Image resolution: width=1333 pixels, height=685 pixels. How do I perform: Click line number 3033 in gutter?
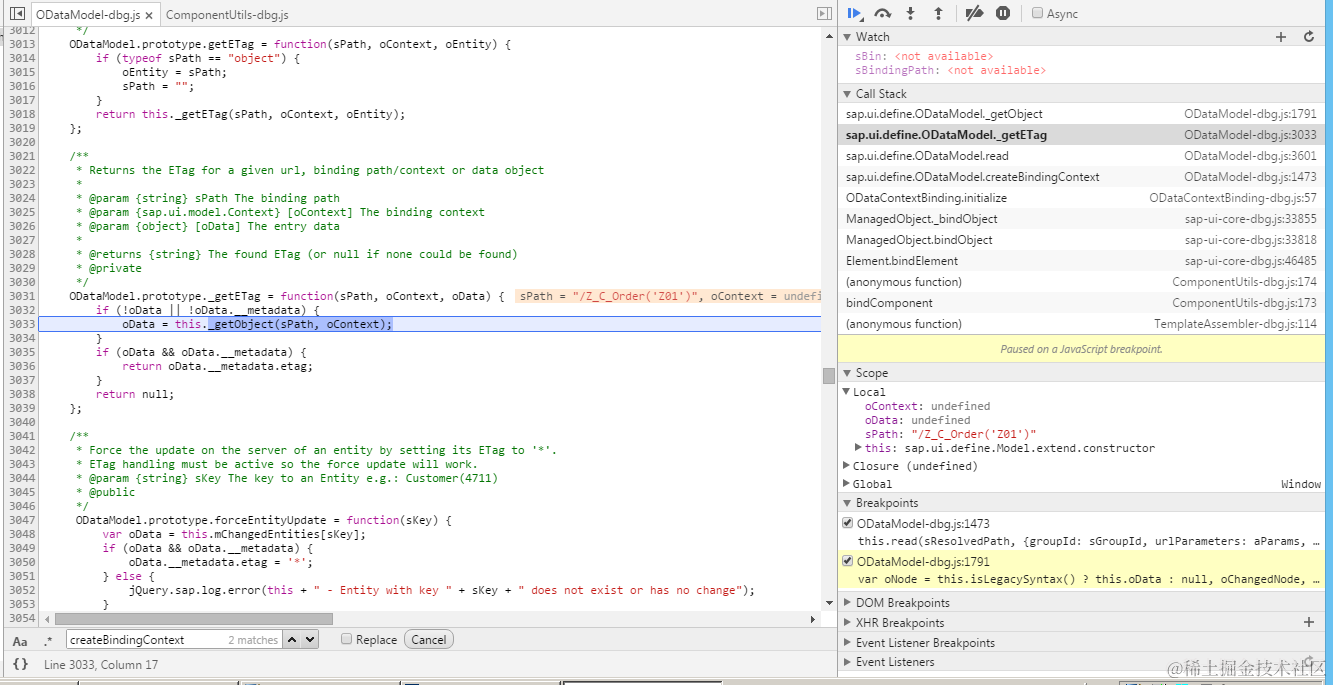pos(22,324)
